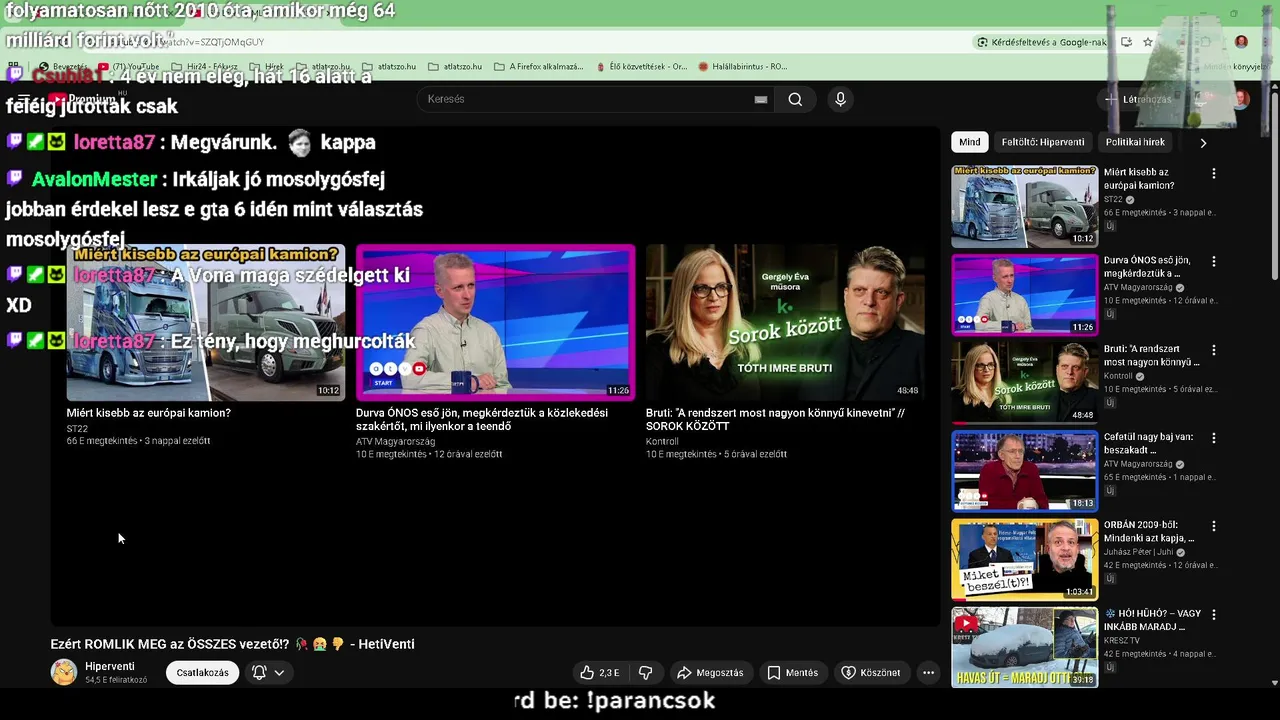Open the Megosztás share dialog
The width and height of the screenshot is (1280, 720).
[710, 673]
